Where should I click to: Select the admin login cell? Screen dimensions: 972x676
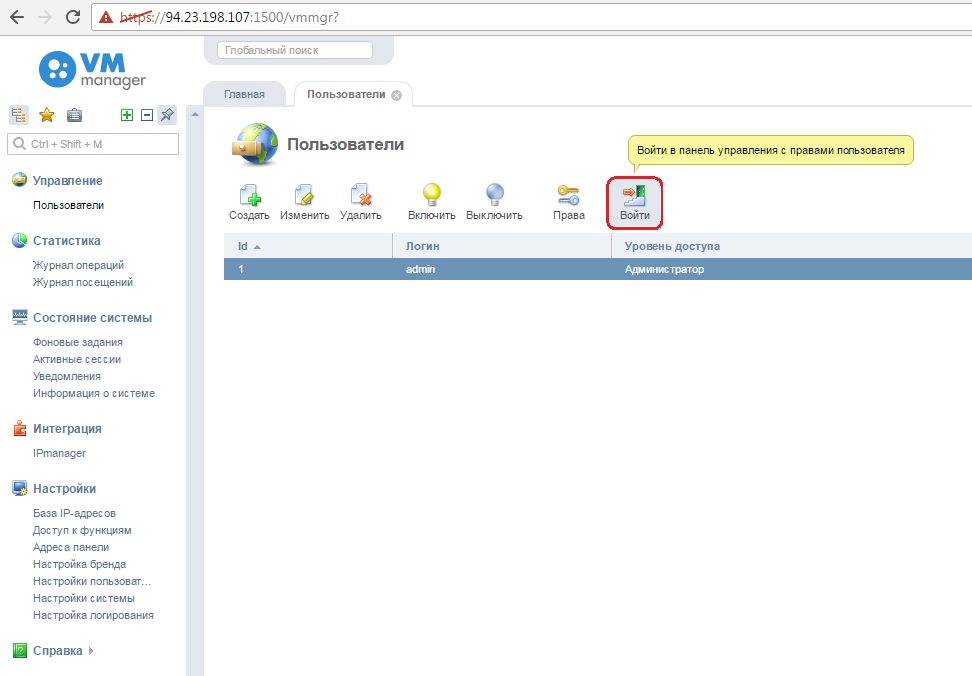pyautogui.click(x=502, y=269)
